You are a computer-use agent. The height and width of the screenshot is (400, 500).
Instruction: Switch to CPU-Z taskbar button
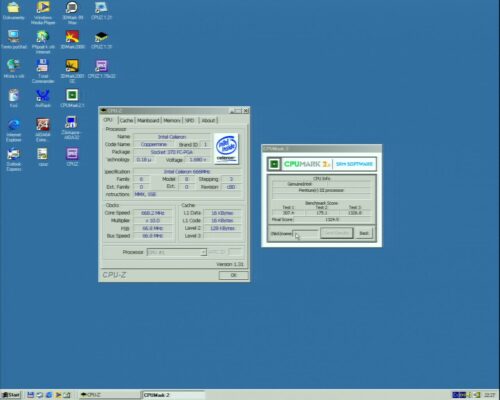click(x=109, y=395)
